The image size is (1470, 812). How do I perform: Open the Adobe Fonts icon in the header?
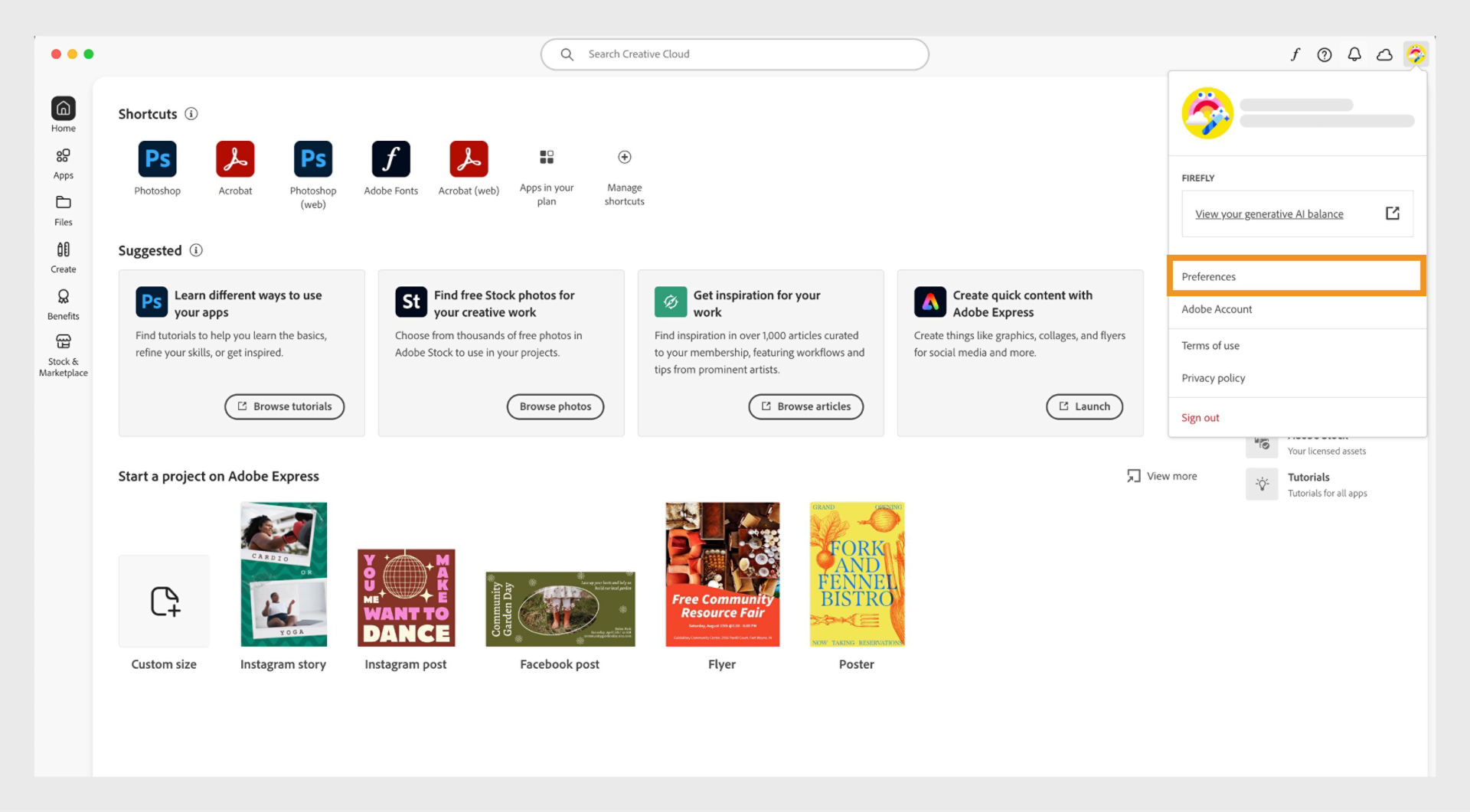coord(1295,54)
